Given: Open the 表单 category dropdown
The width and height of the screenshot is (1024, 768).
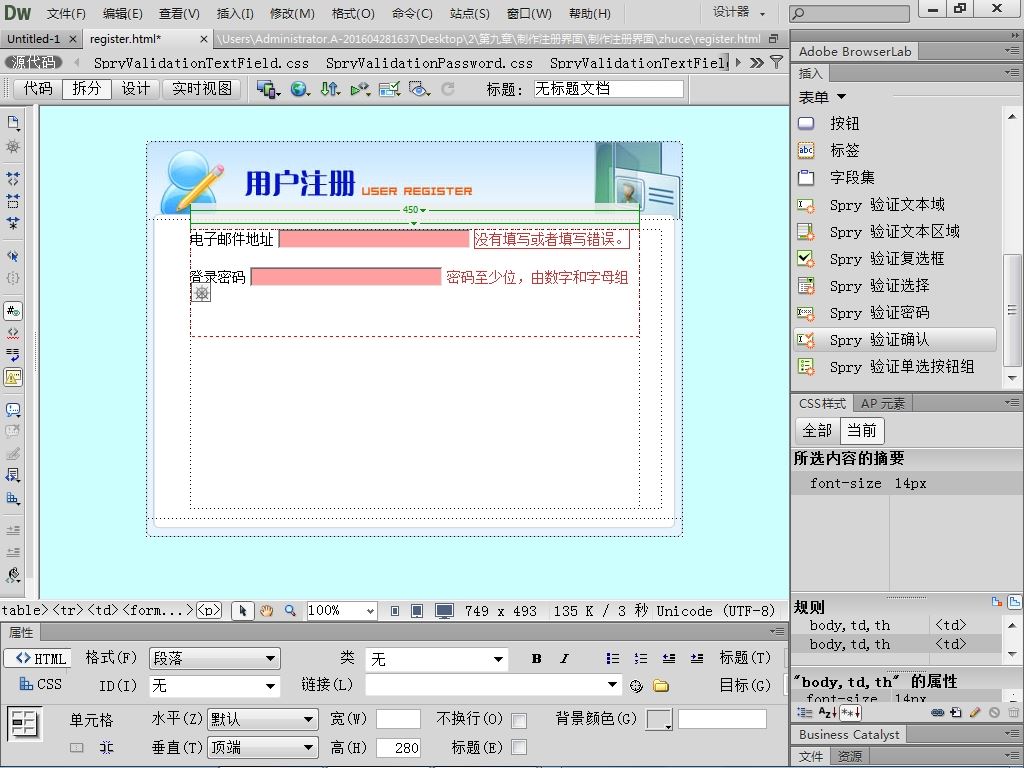Looking at the screenshot, I should pos(822,97).
